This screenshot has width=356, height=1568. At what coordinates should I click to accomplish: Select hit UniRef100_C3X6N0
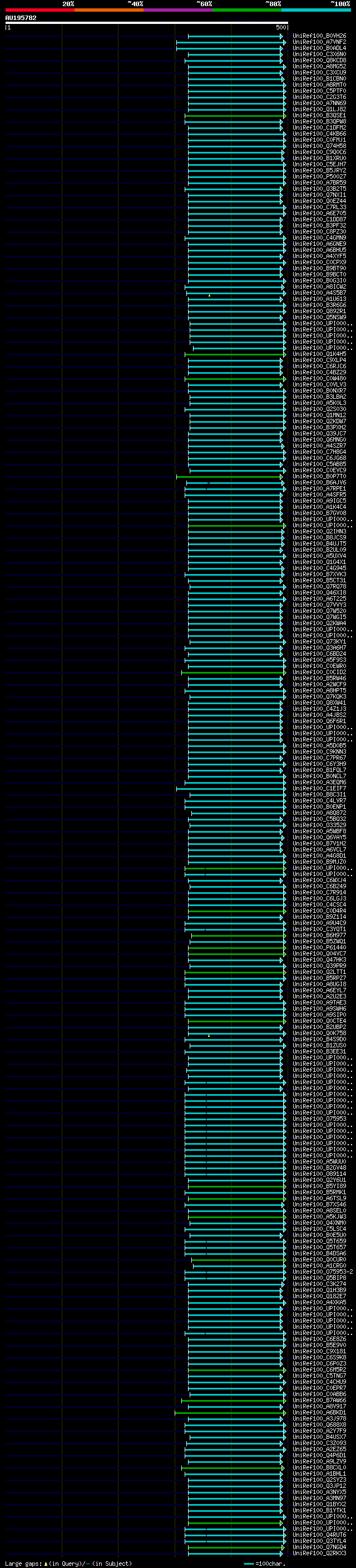[319, 55]
